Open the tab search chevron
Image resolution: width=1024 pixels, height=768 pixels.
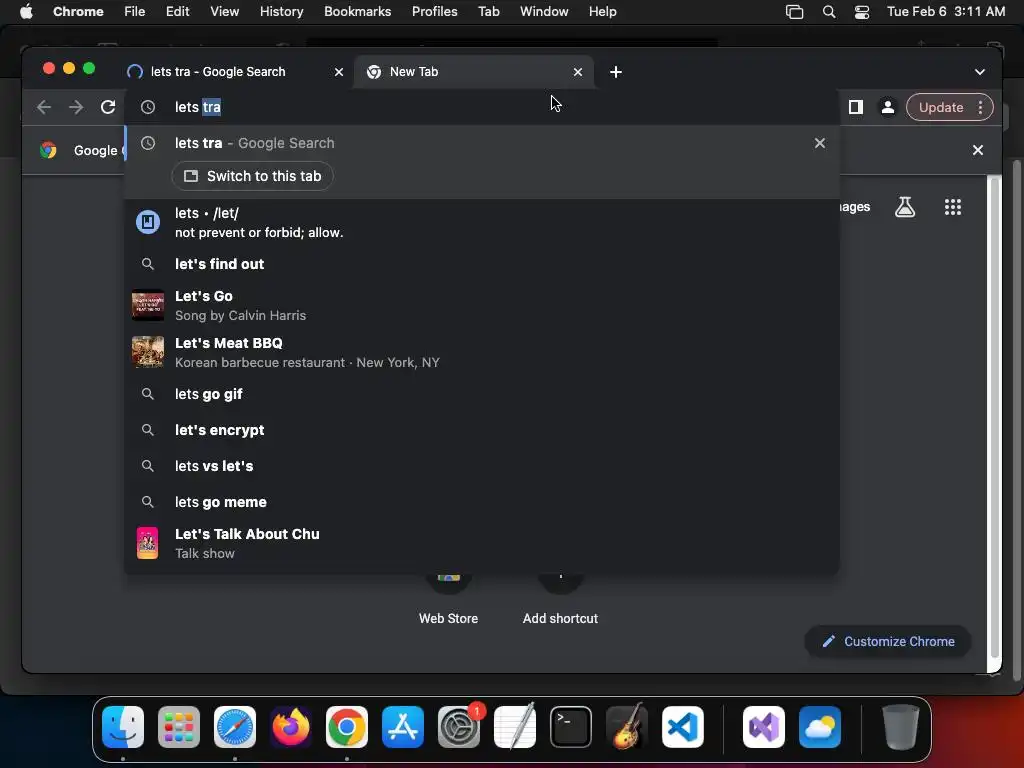pos(980,72)
